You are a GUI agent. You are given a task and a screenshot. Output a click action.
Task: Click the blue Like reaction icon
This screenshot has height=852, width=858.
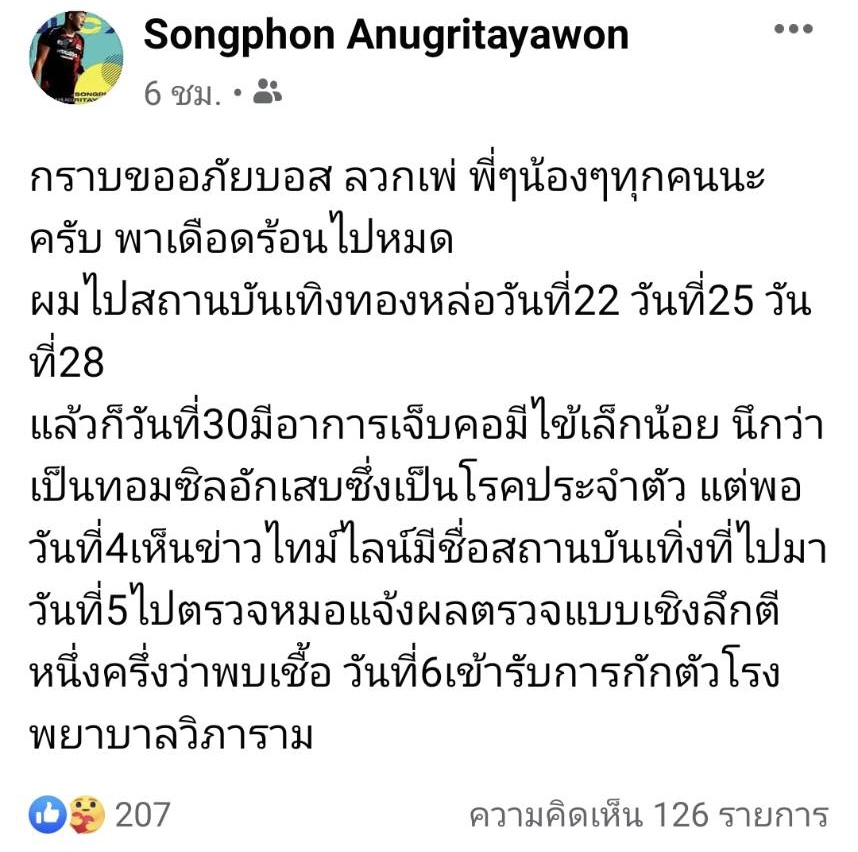point(48,815)
